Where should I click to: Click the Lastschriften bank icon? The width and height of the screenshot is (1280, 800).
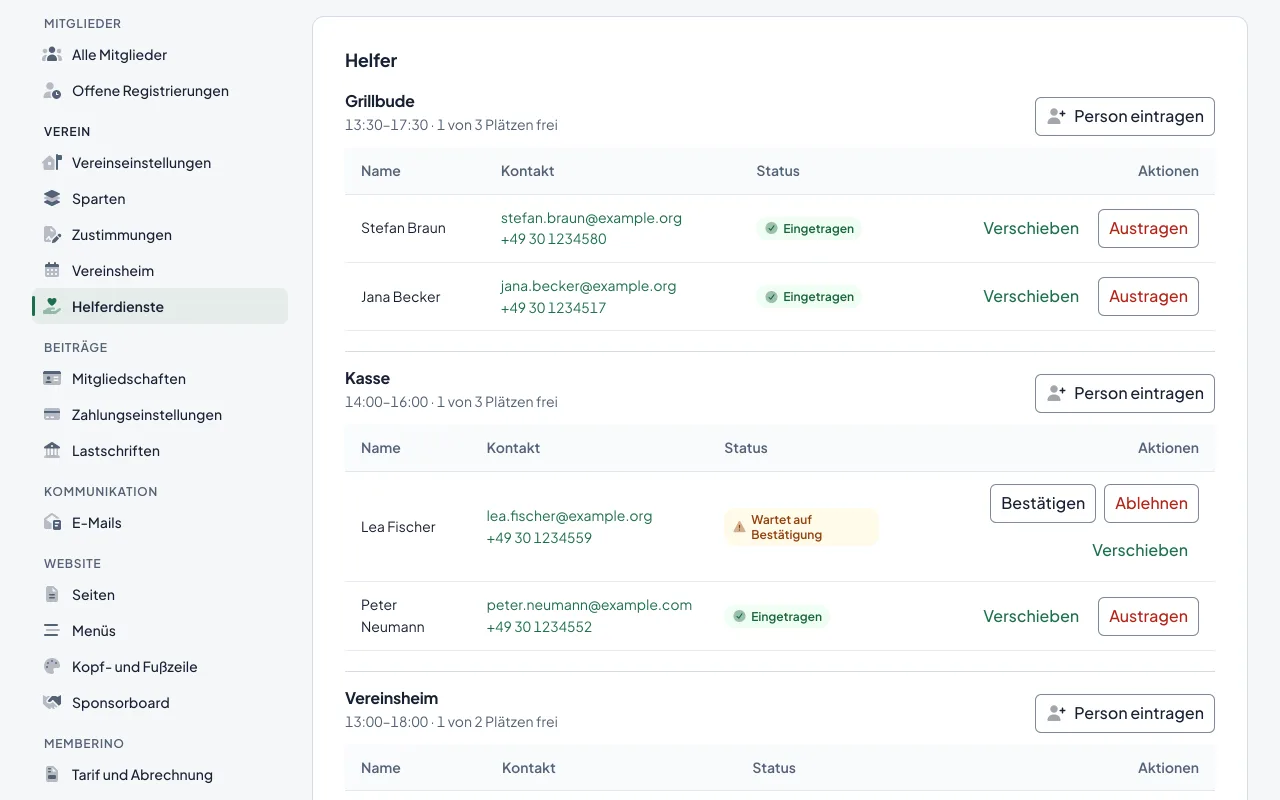point(52,451)
